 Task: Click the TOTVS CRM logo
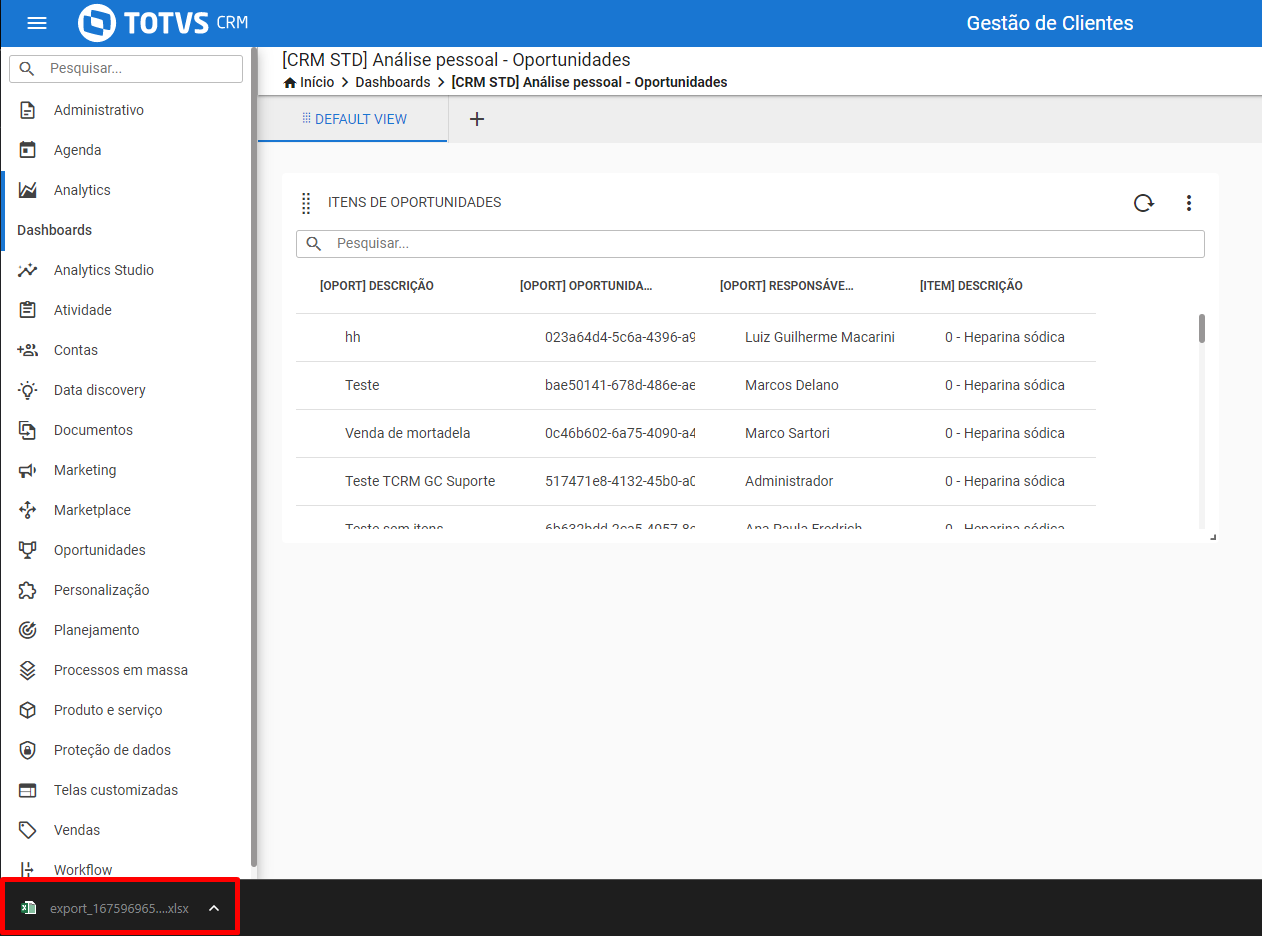pos(163,23)
